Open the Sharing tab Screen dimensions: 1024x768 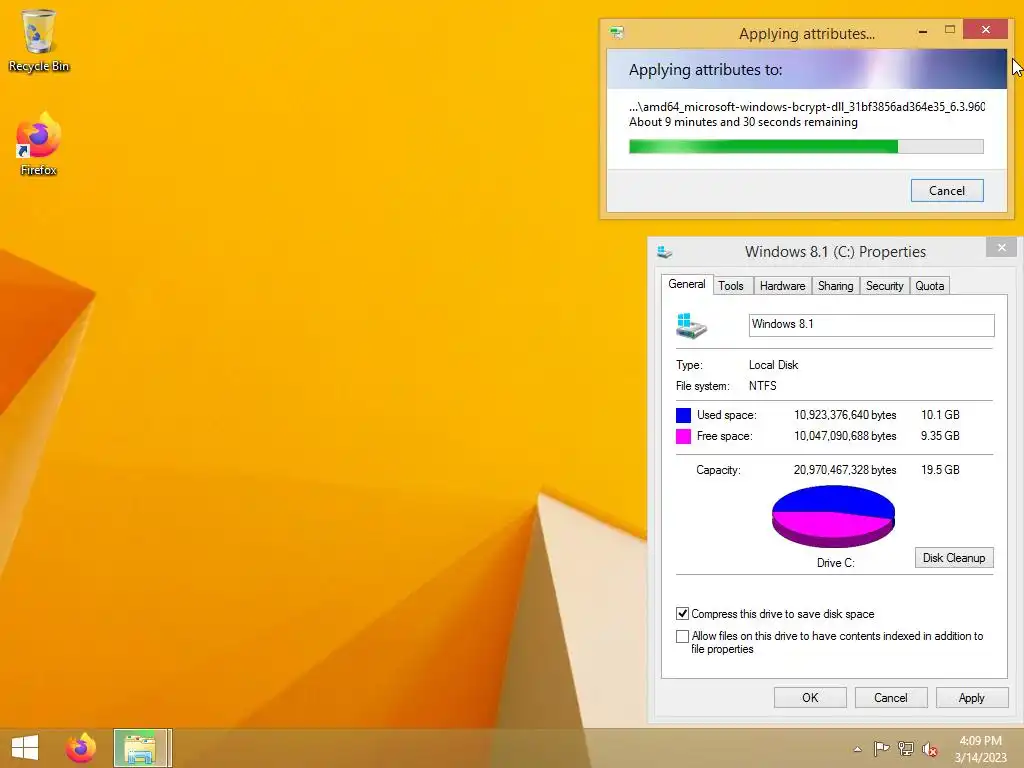pos(835,285)
